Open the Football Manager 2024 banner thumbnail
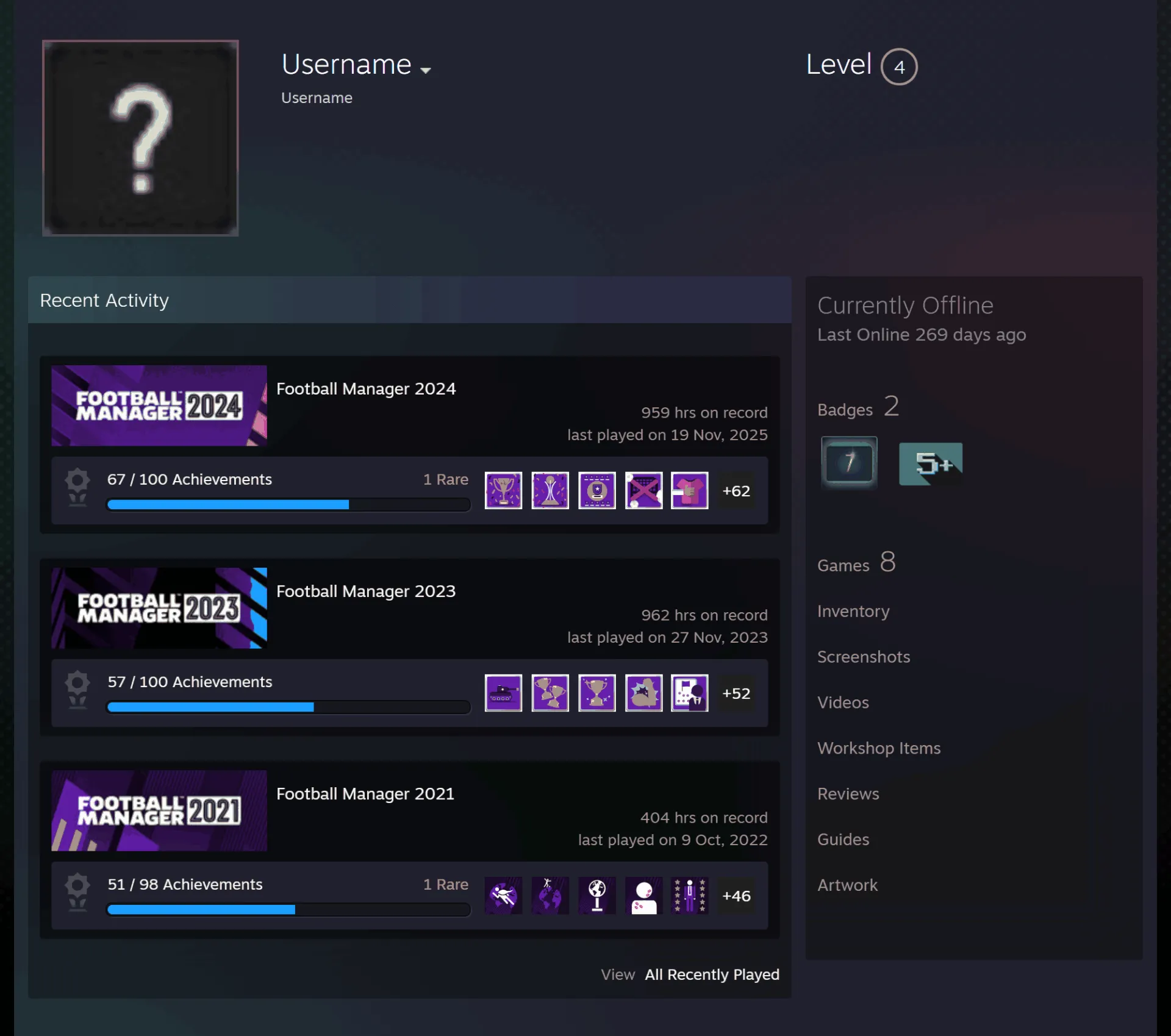The height and width of the screenshot is (1036, 1171). (159, 405)
